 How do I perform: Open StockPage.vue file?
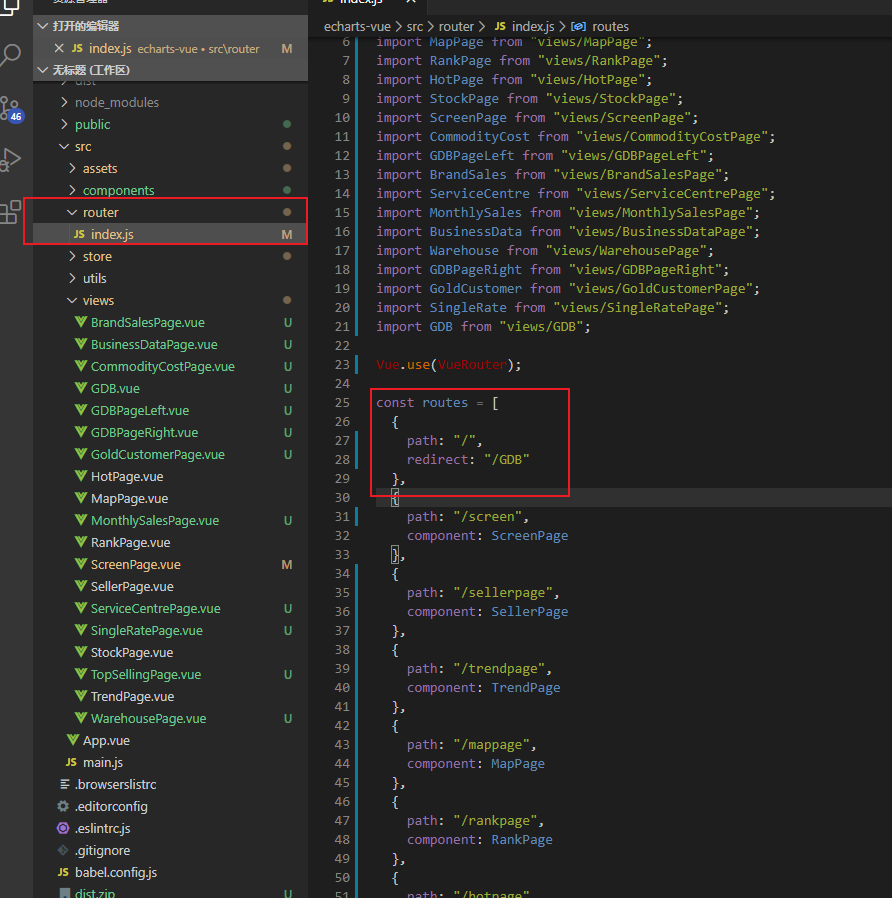(170, 652)
